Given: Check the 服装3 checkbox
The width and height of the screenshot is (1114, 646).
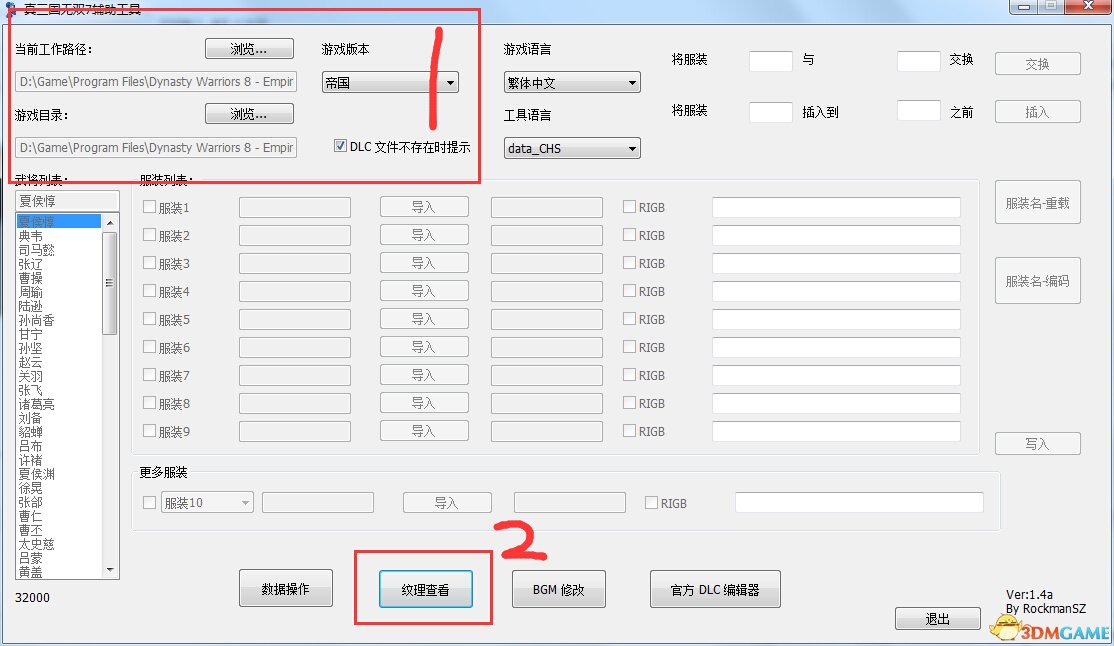Looking at the screenshot, I should click(x=149, y=263).
